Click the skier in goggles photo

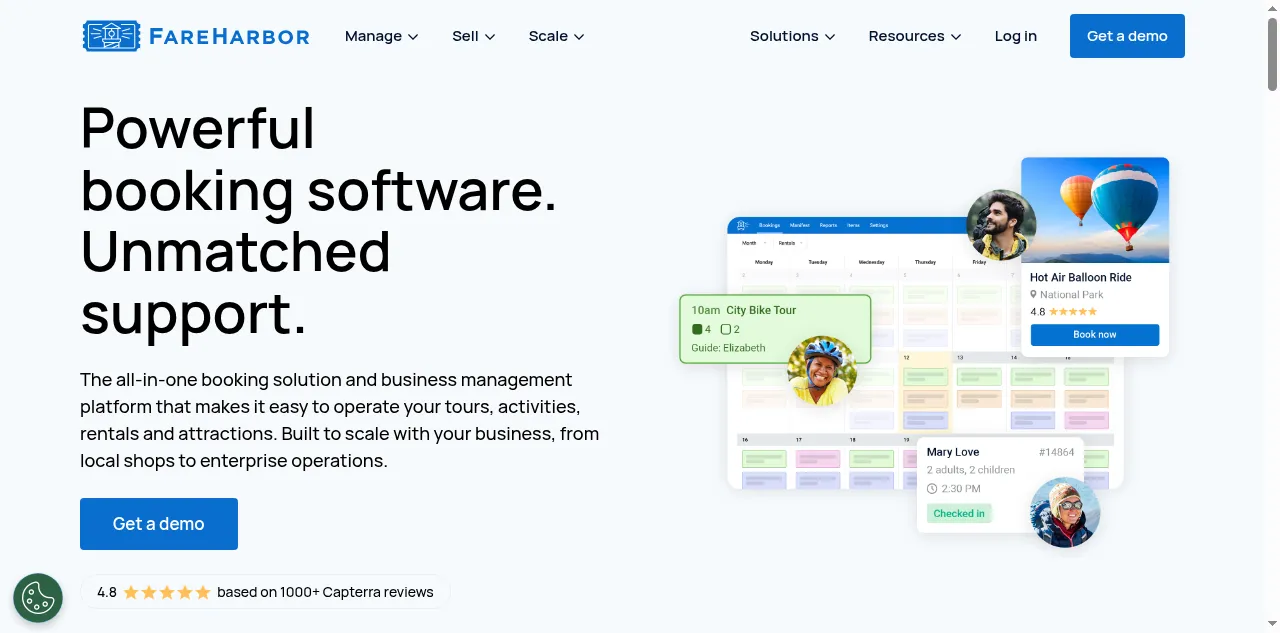(x=1065, y=512)
